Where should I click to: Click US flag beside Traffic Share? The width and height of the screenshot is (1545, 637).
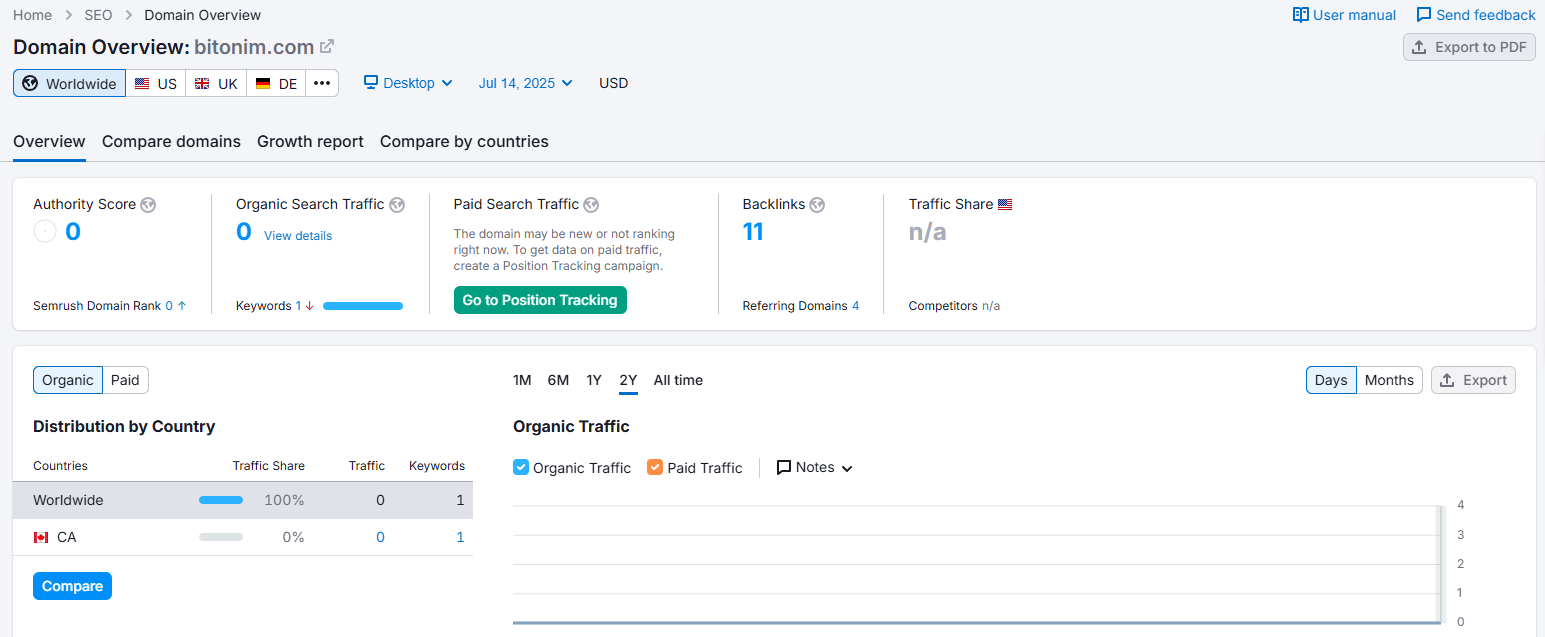tap(1005, 204)
